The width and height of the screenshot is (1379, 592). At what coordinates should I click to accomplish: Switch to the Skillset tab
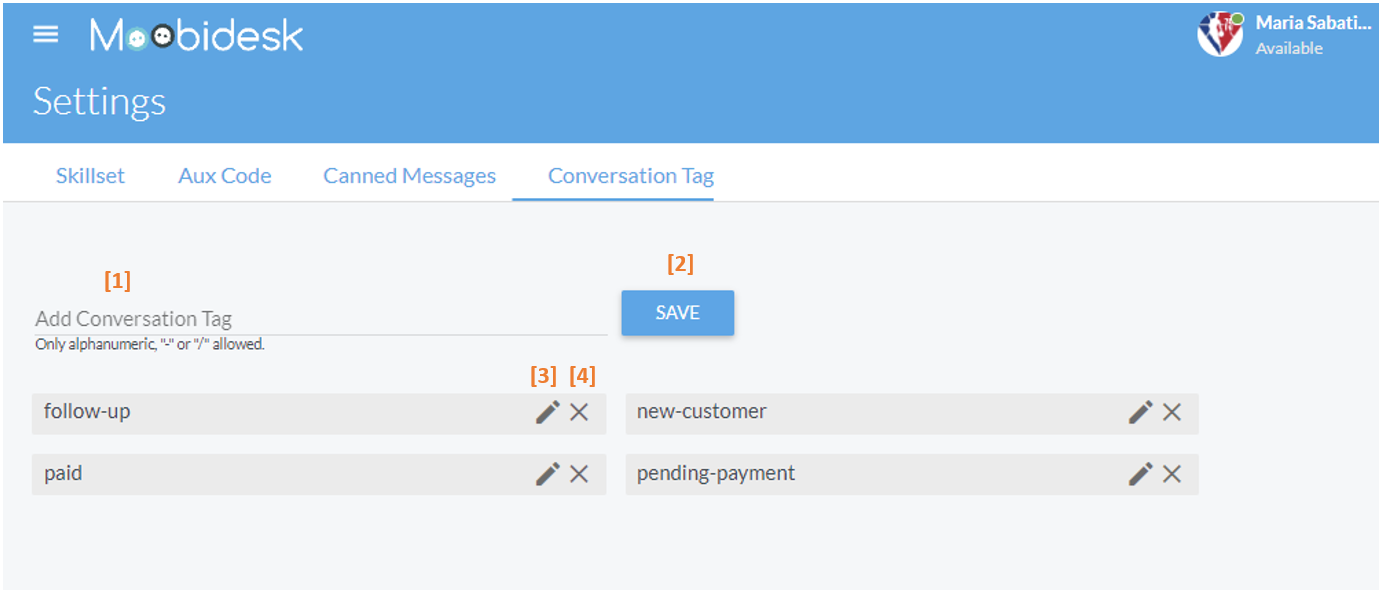coord(89,175)
